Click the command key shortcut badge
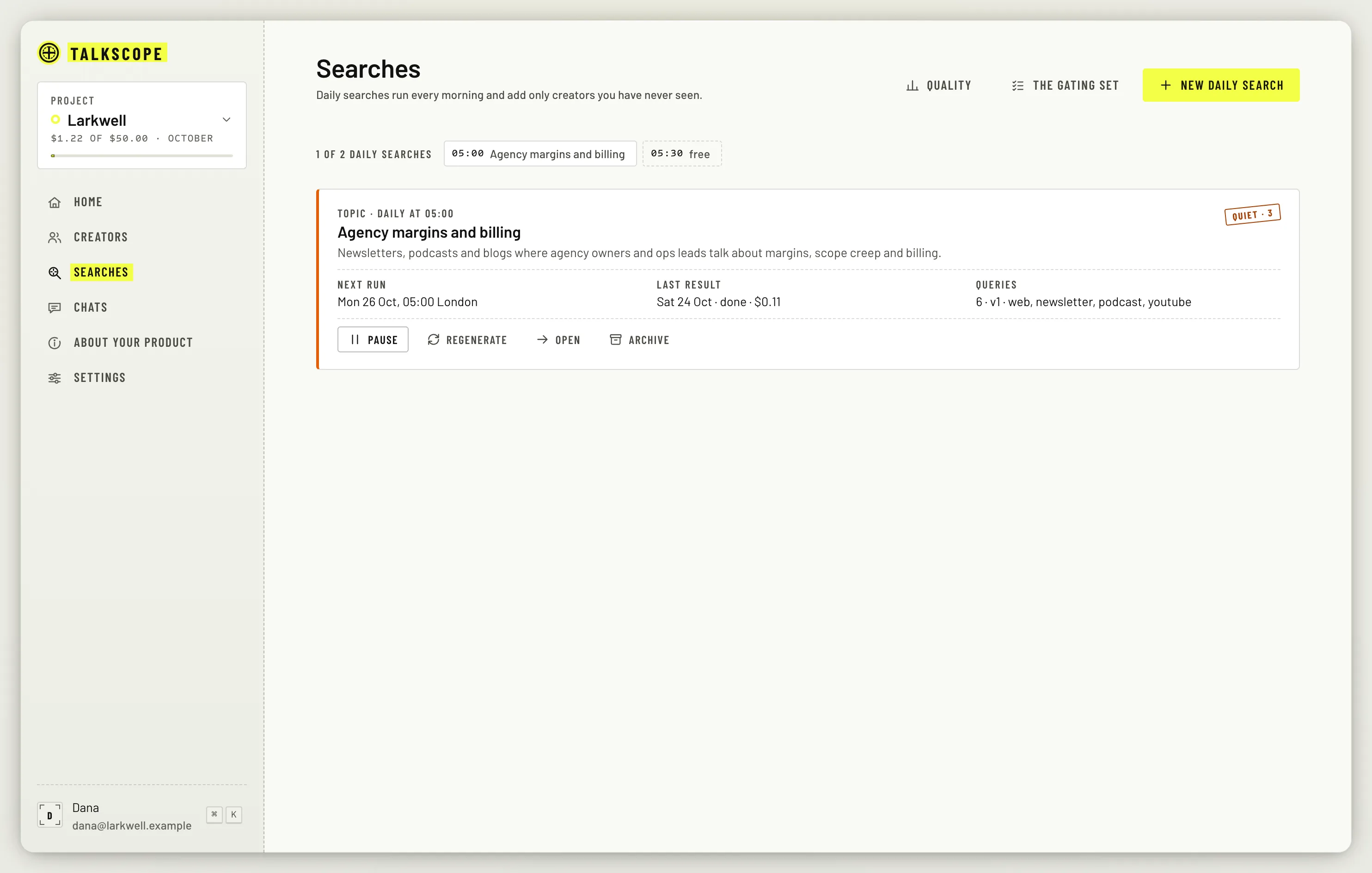This screenshot has height=873, width=1372. tap(214, 815)
